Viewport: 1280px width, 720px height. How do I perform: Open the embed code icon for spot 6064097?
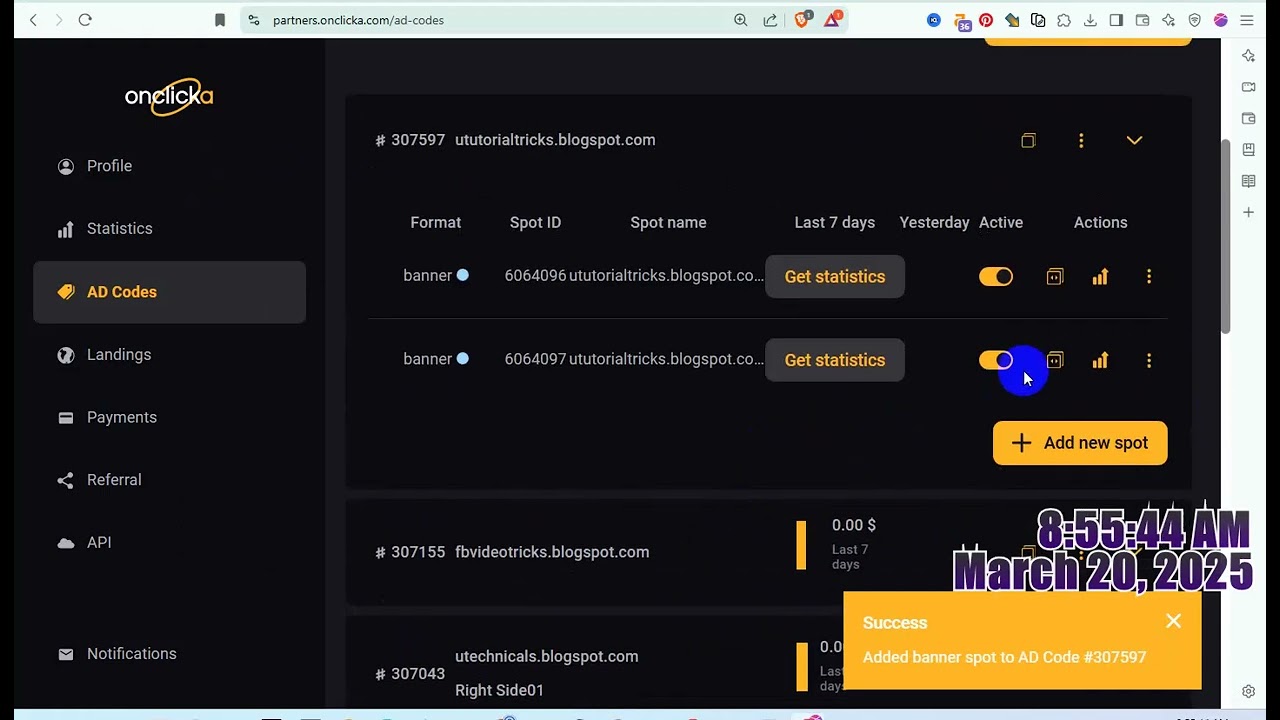point(1055,360)
